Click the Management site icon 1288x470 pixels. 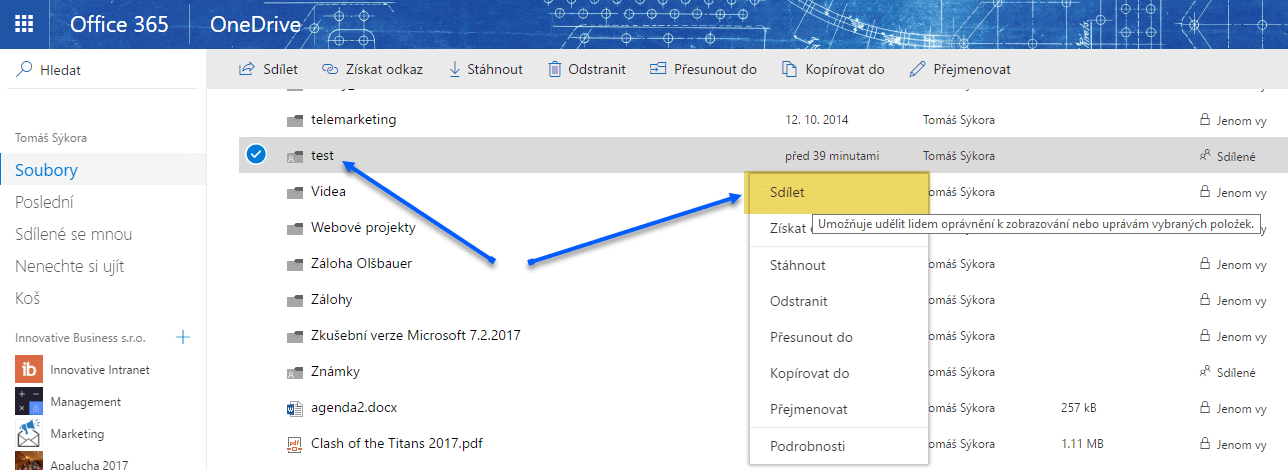pos(29,402)
